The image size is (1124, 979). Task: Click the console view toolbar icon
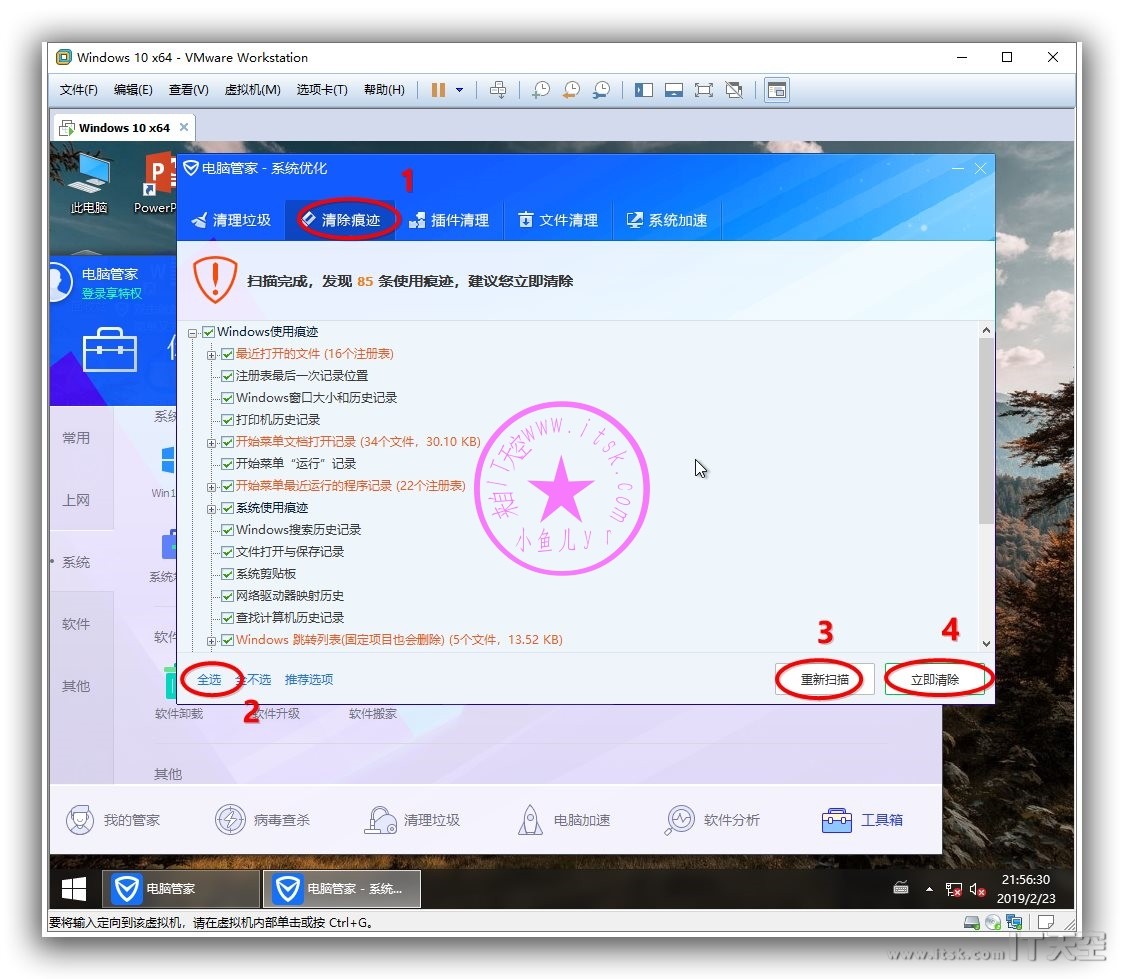pyautogui.click(x=777, y=90)
